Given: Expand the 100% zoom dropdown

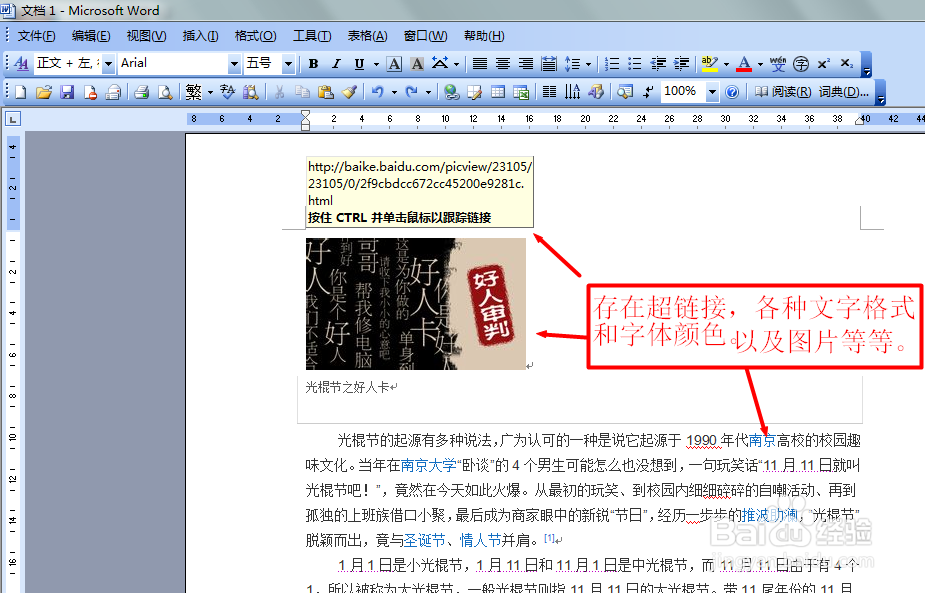Looking at the screenshot, I should tap(713, 92).
